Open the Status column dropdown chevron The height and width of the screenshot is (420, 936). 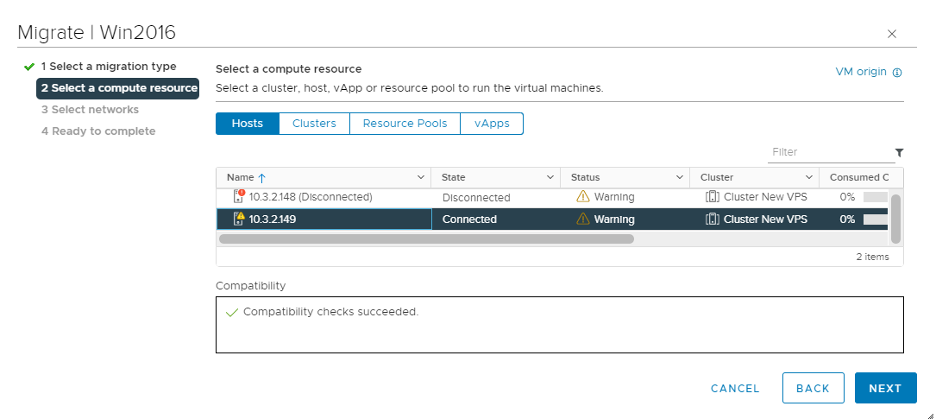click(x=679, y=177)
